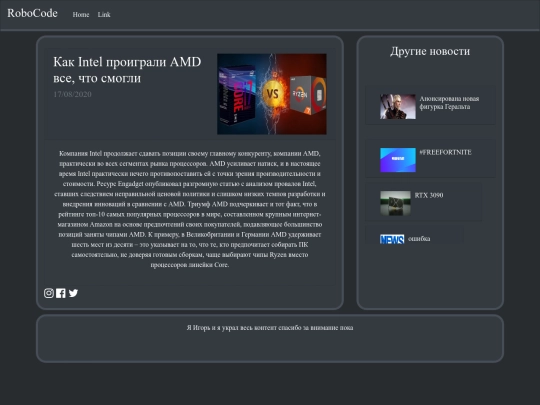Screen dimensions: 540x405
Task: Open the #FREEFORTNITE news thumbnail
Action: coord(398,160)
